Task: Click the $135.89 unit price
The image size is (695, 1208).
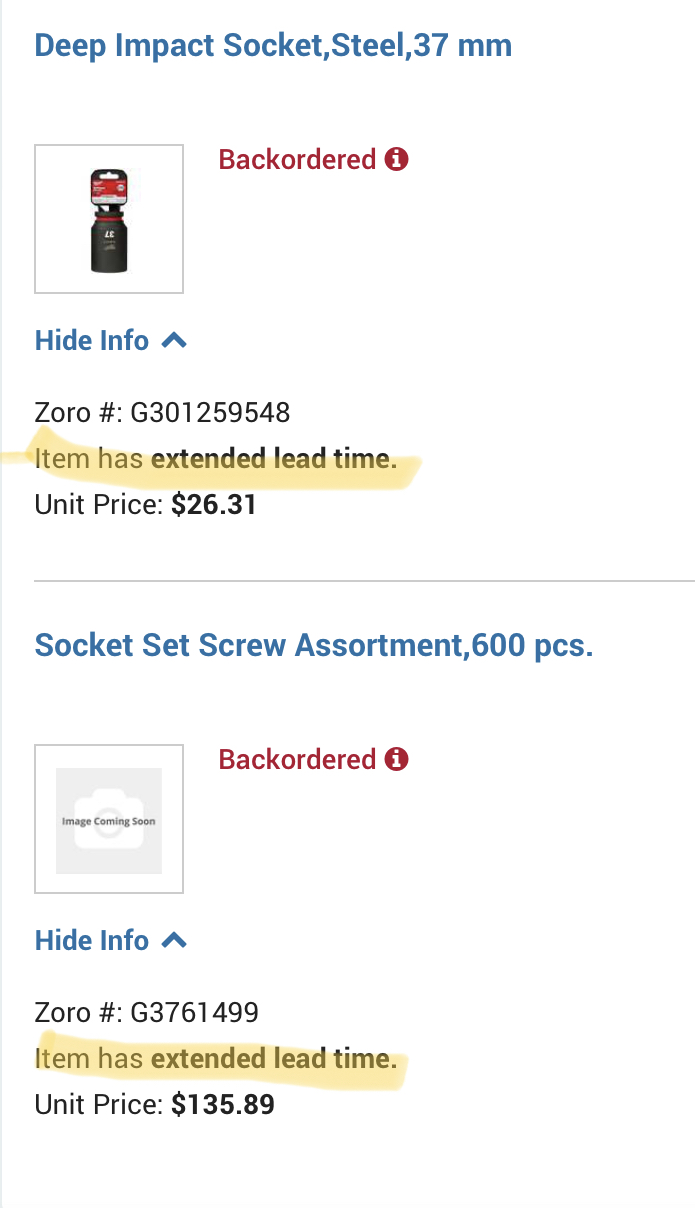Action: point(222,1105)
